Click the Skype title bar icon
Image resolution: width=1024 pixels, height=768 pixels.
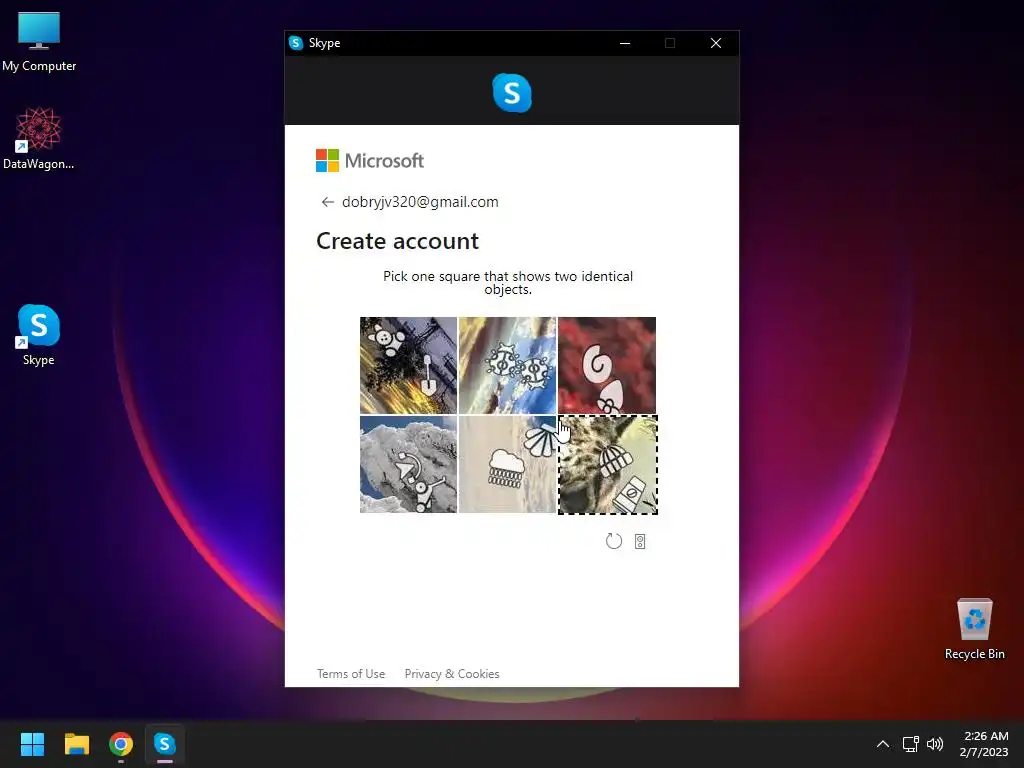(x=296, y=43)
